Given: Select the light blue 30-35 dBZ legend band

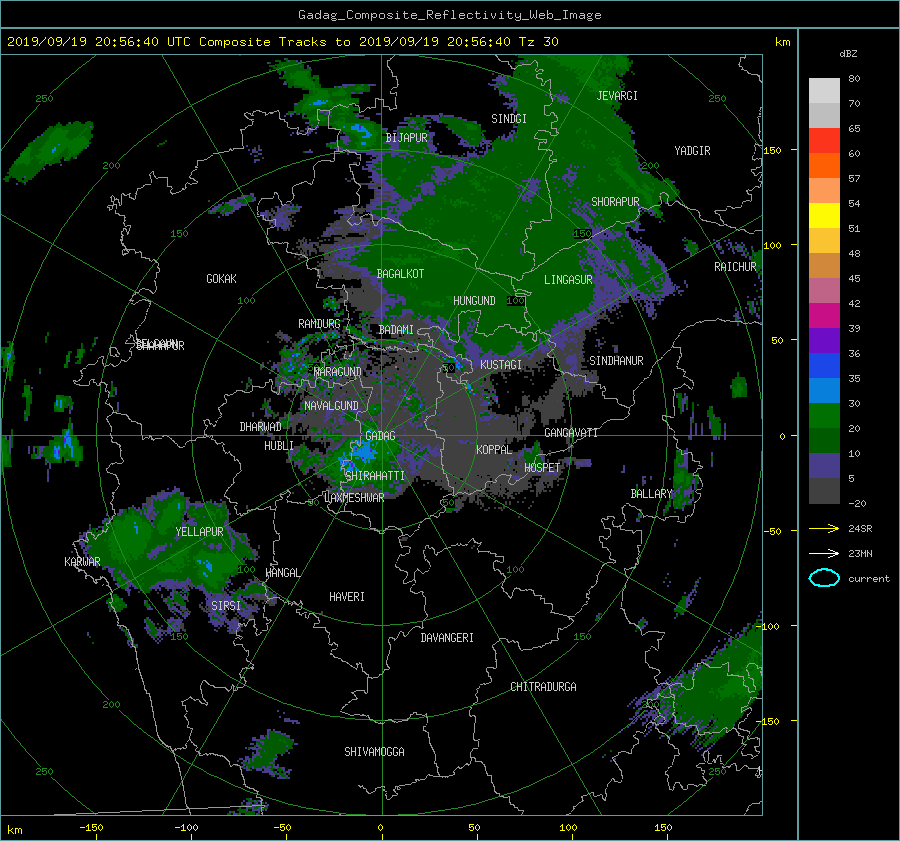Looking at the screenshot, I should [x=824, y=390].
